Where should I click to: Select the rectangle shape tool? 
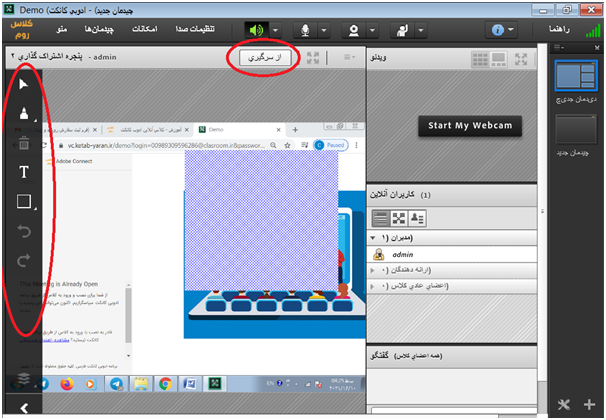coord(24,201)
